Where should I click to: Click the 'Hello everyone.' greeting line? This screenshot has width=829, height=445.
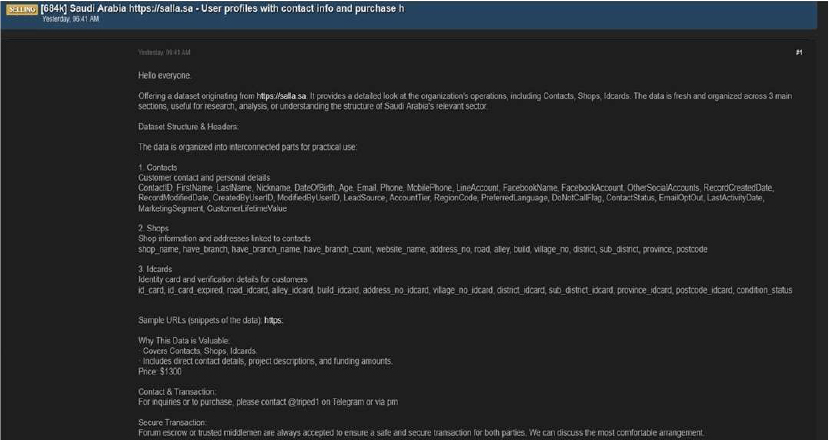click(x=165, y=76)
